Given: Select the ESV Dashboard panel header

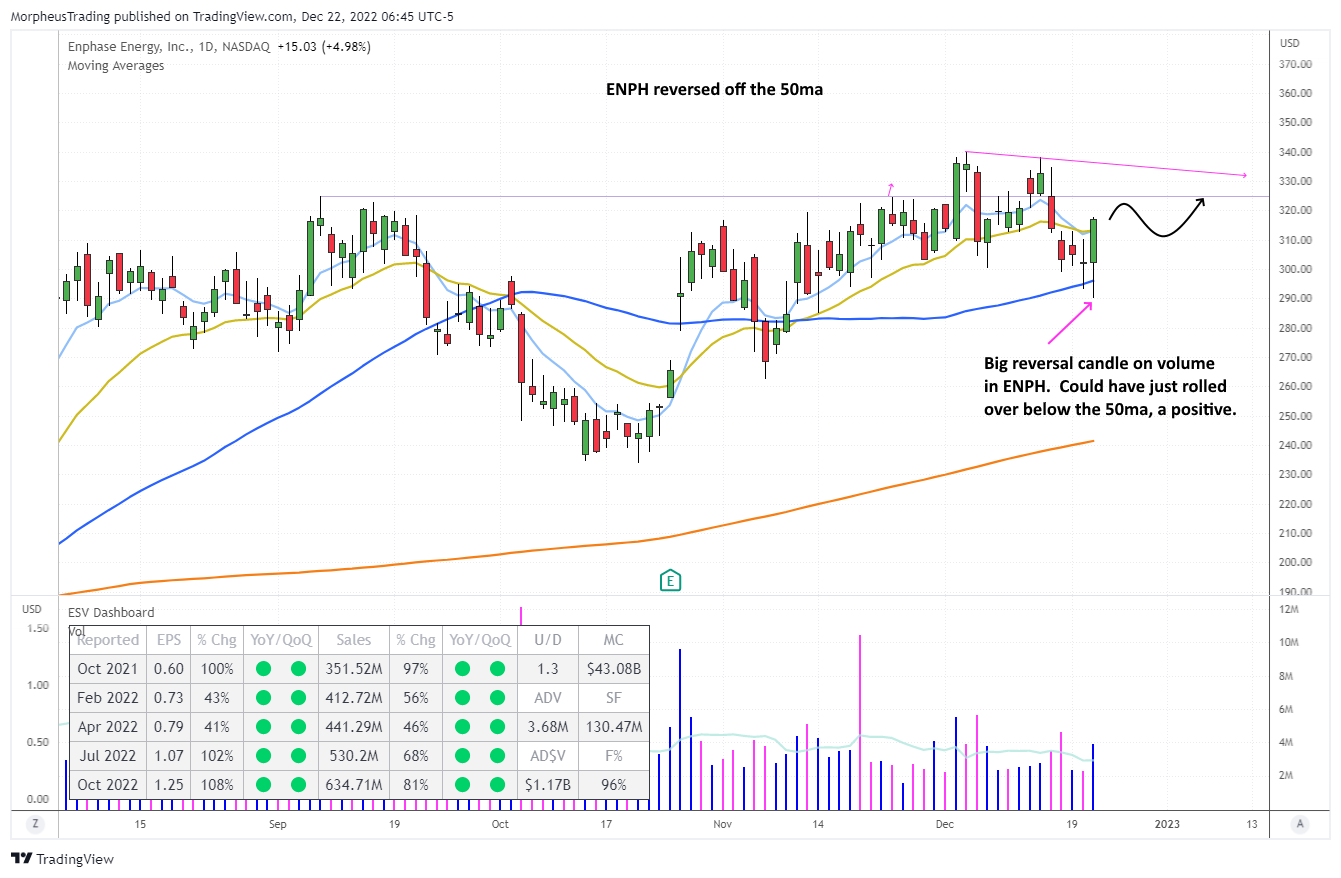Looking at the screenshot, I should click(x=113, y=612).
